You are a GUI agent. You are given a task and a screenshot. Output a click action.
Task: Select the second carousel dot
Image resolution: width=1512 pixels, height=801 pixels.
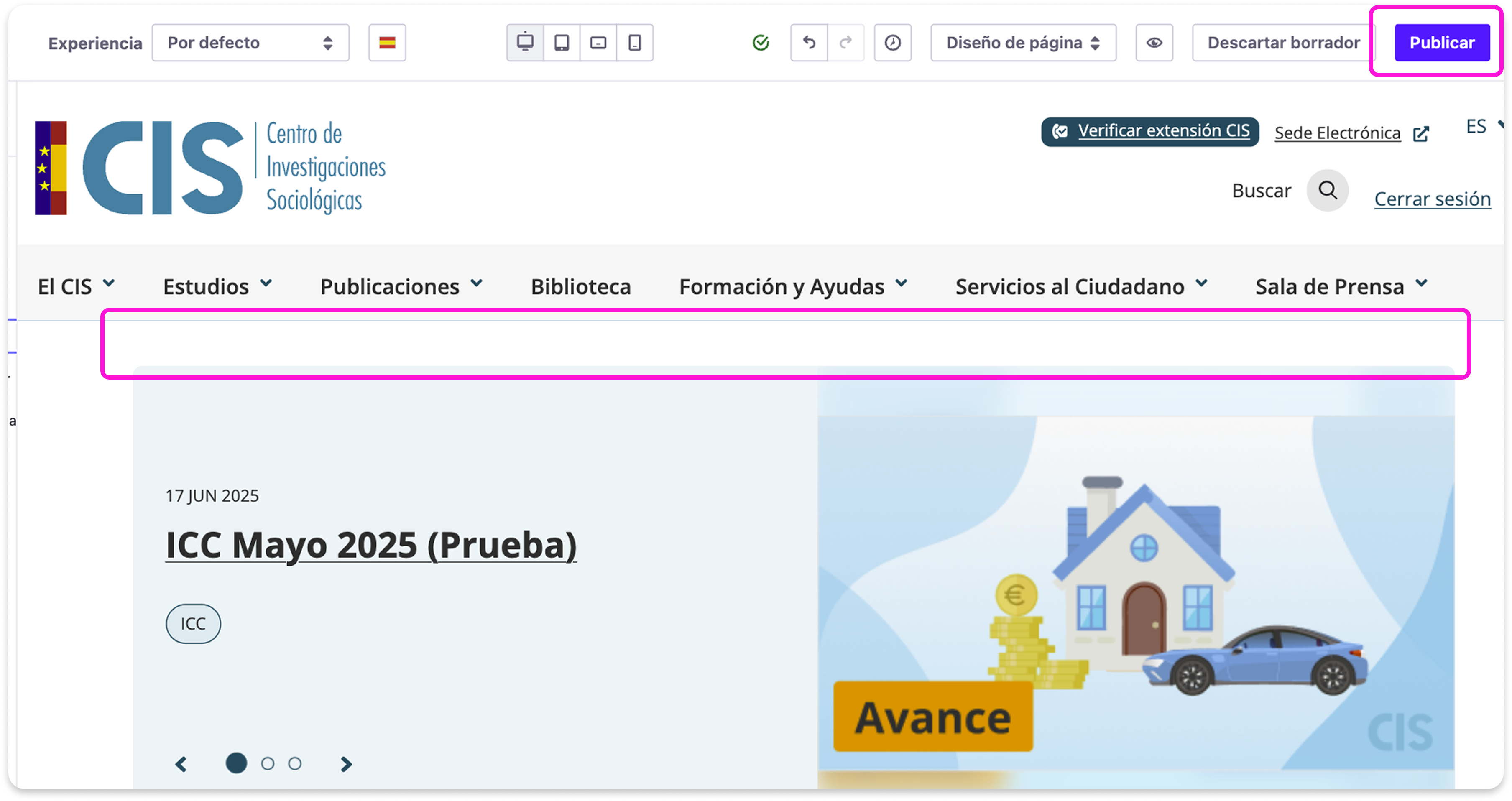[268, 763]
